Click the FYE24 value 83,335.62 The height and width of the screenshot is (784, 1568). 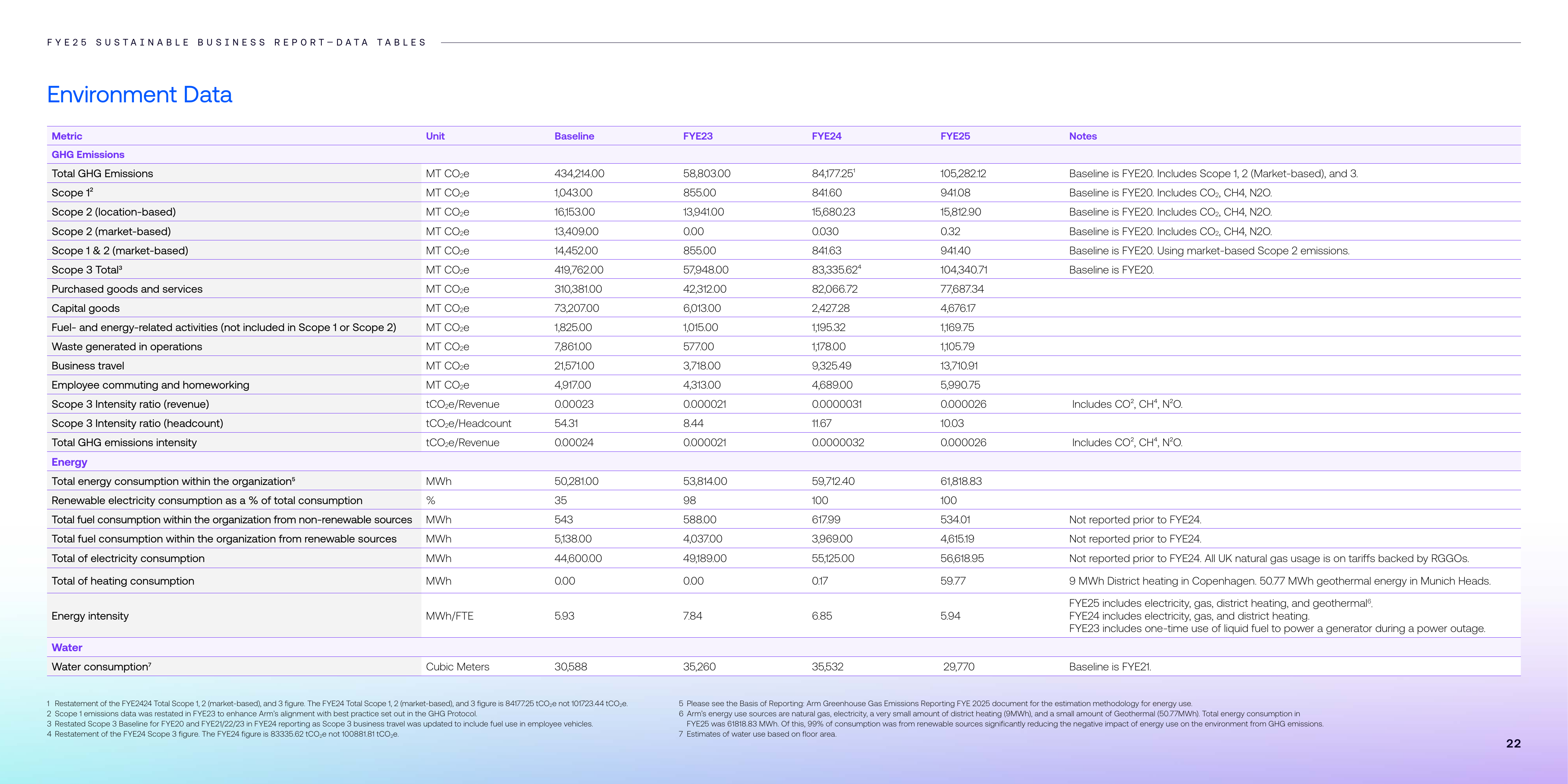tap(836, 270)
